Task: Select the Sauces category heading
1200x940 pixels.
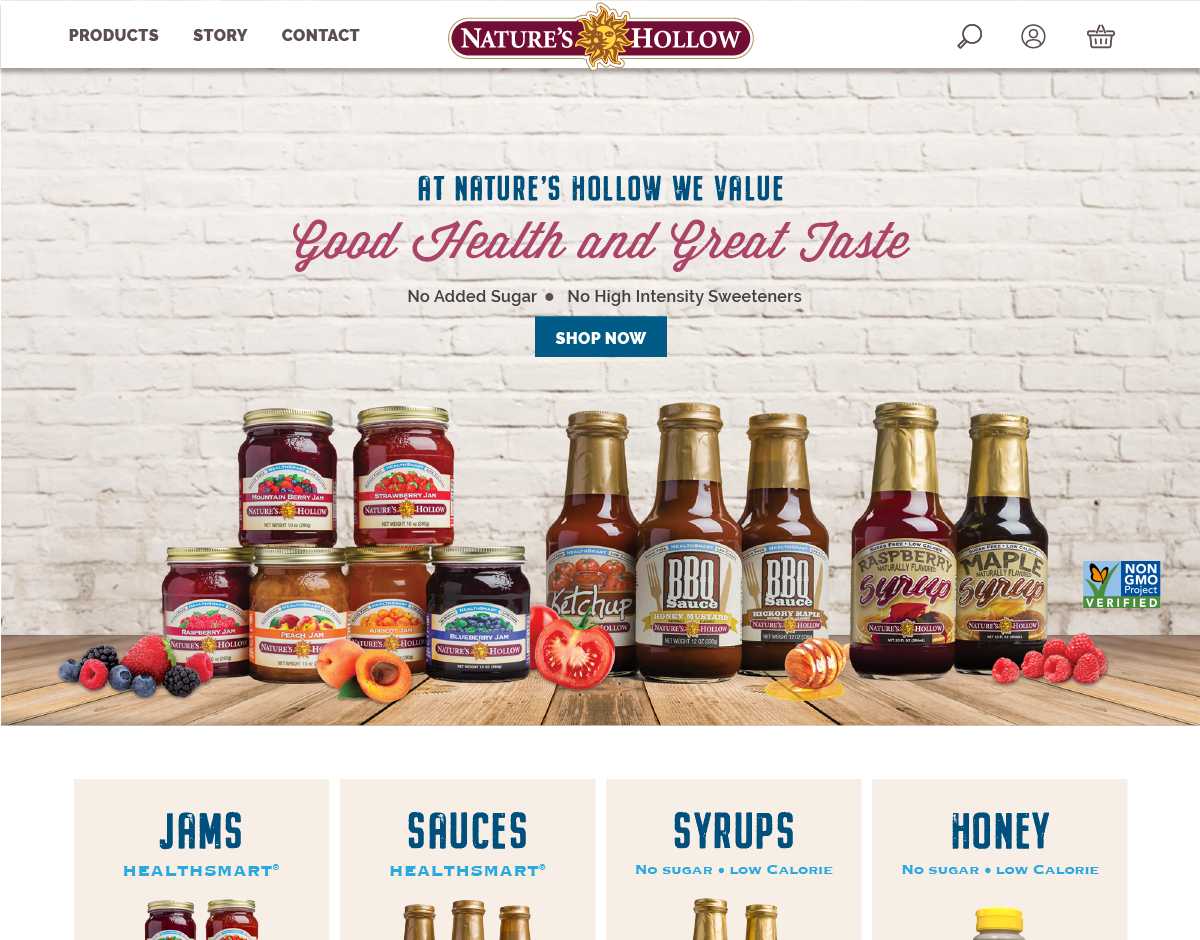Action: point(467,831)
